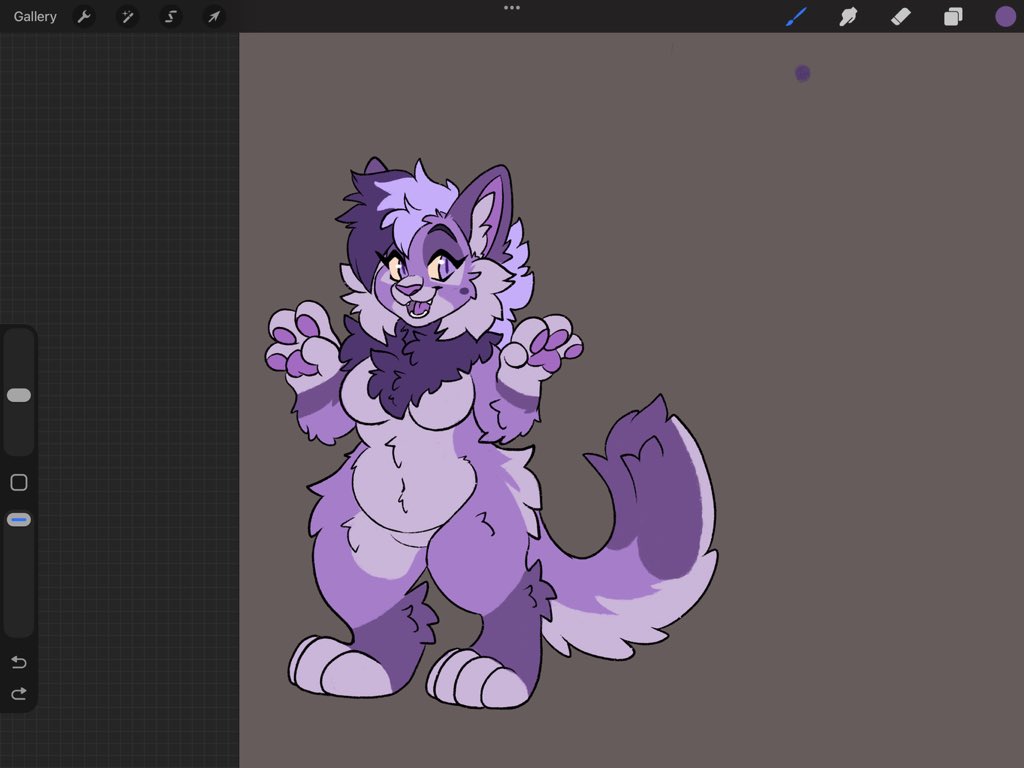Tap the square modify button in sidebar
The image size is (1024, 768).
(19, 483)
